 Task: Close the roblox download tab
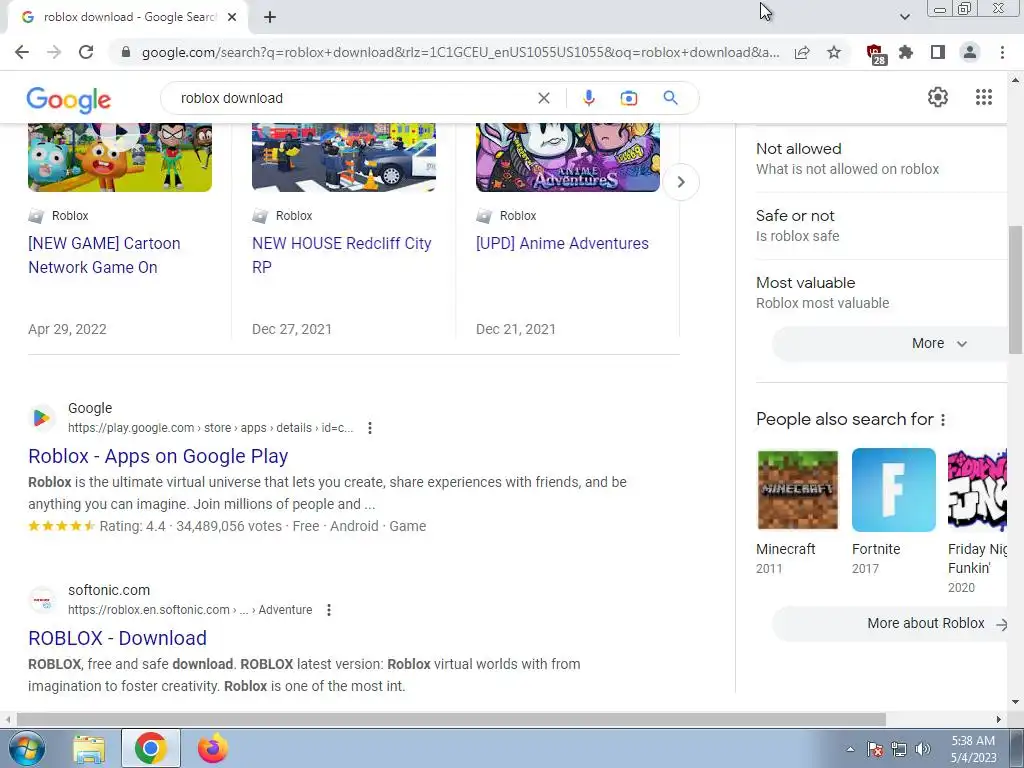(232, 17)
